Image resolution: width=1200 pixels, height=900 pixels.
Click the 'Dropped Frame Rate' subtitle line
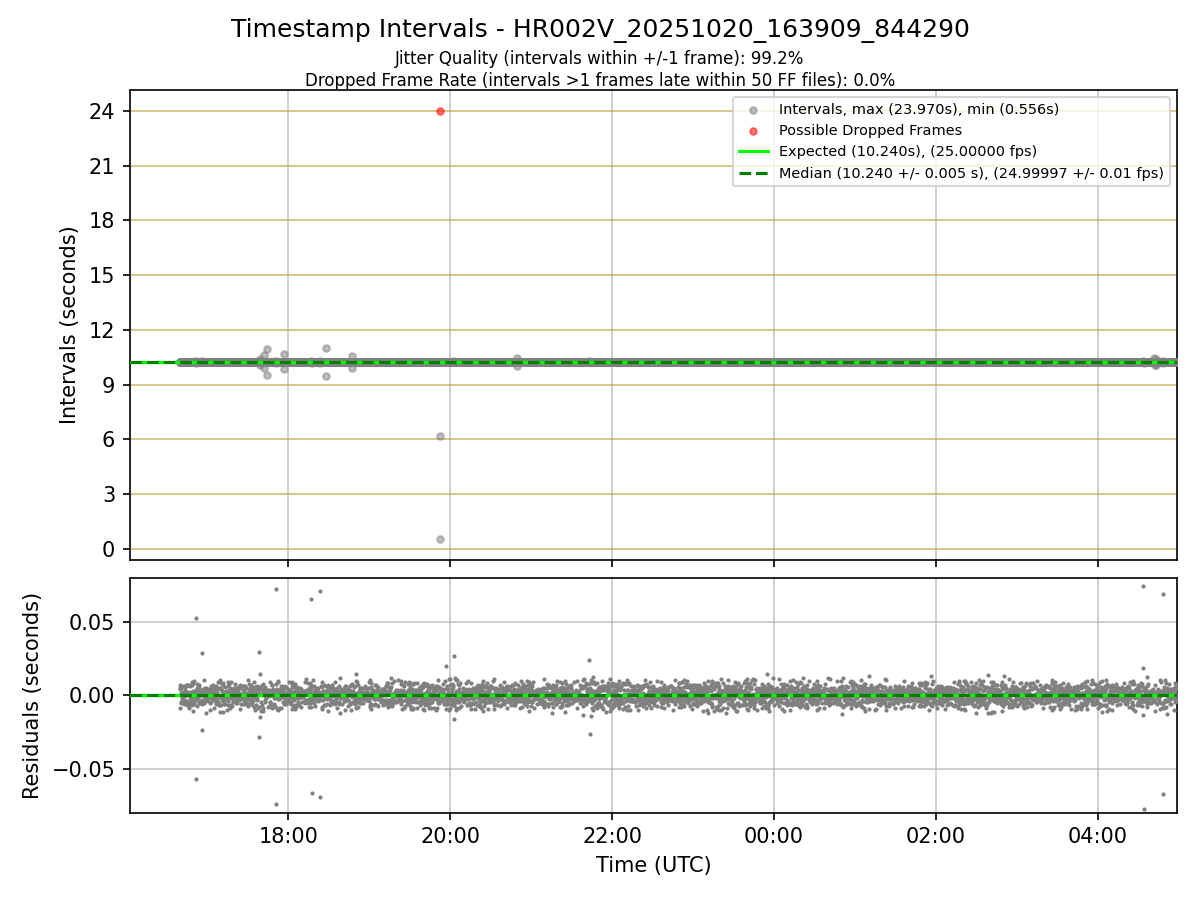[600, 80]
